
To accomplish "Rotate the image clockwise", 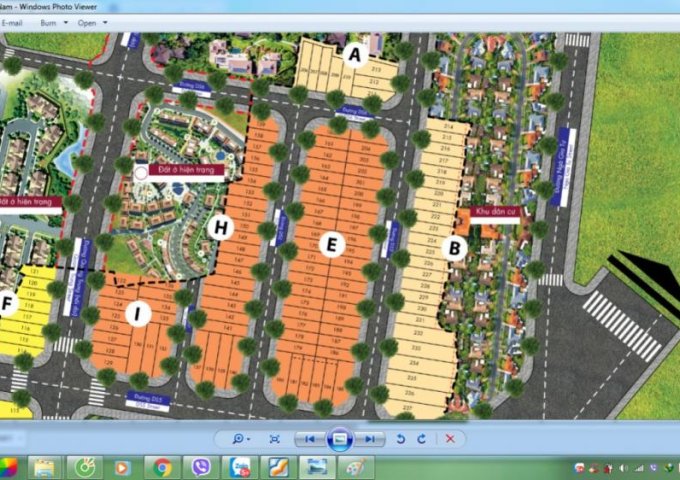I will 422,439.
